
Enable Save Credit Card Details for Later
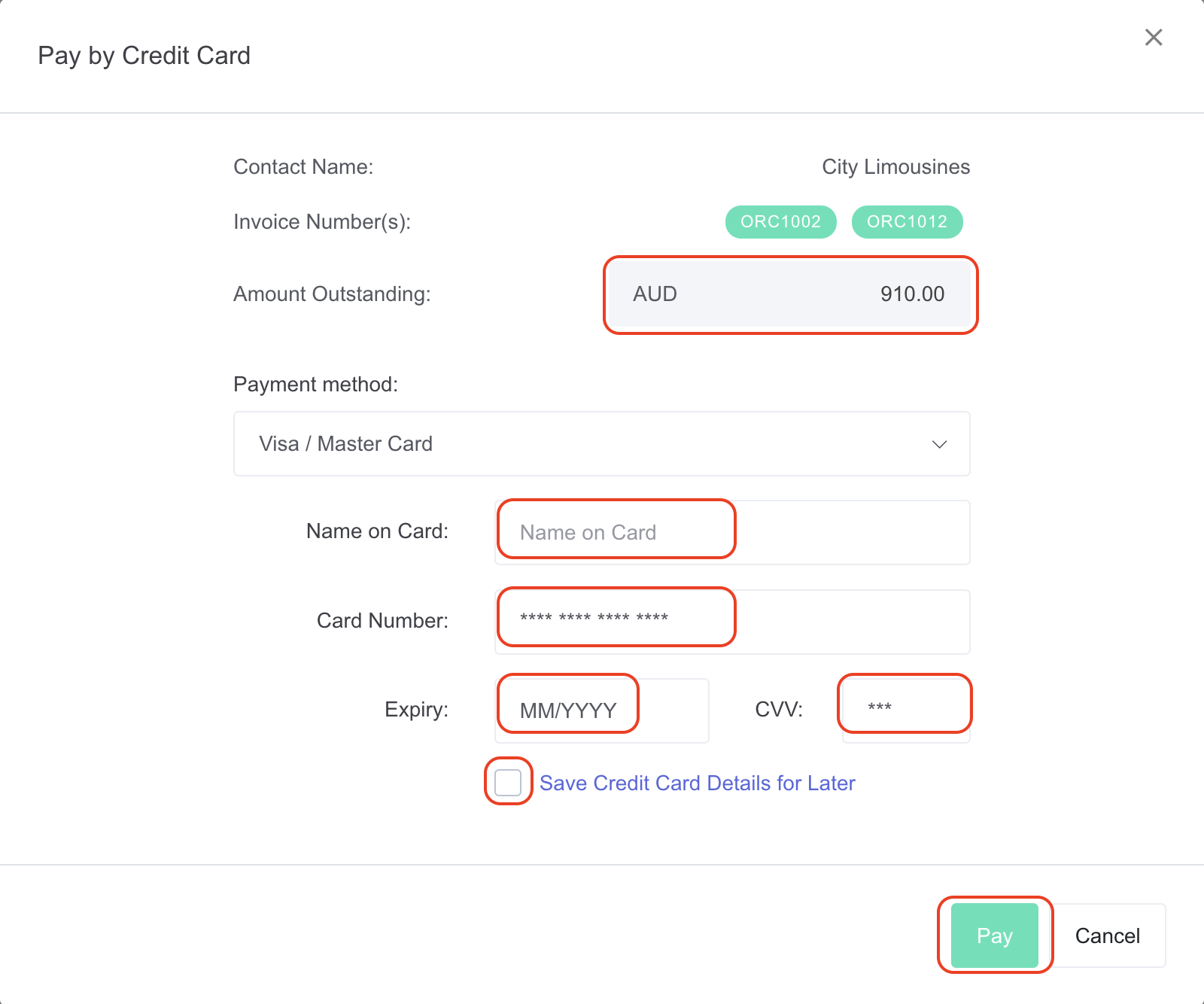click(x=507, y=783)
